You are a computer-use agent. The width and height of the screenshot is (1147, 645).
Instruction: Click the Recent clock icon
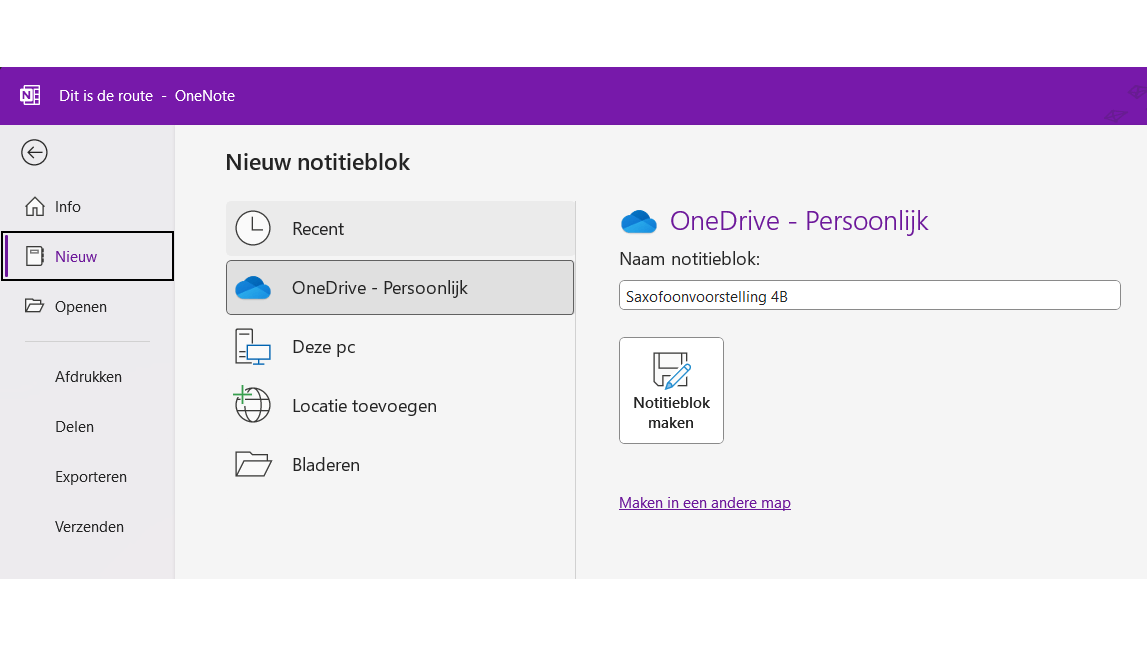[253, 229]
